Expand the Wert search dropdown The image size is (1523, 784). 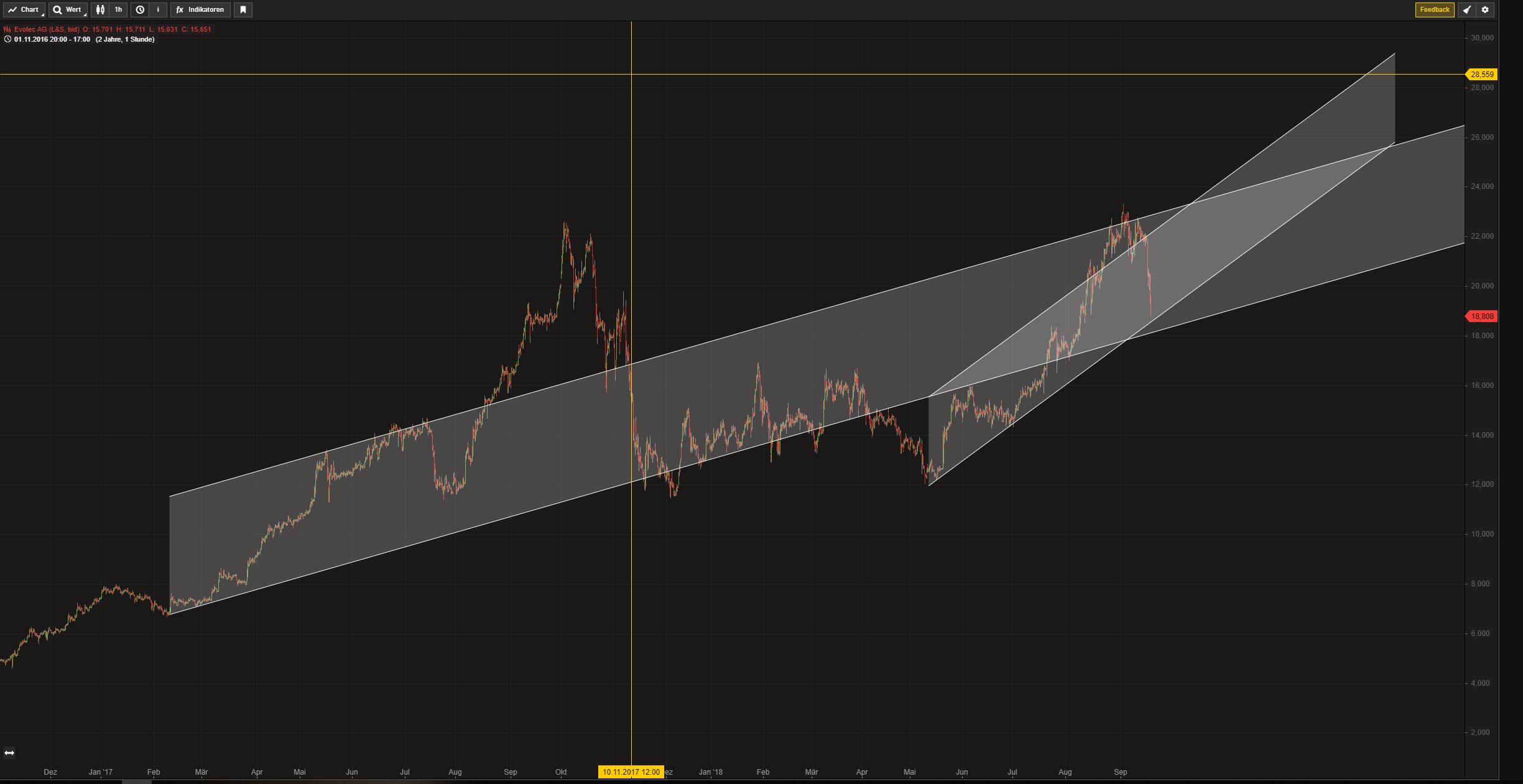pyautogui.click(x=67, y=10)
